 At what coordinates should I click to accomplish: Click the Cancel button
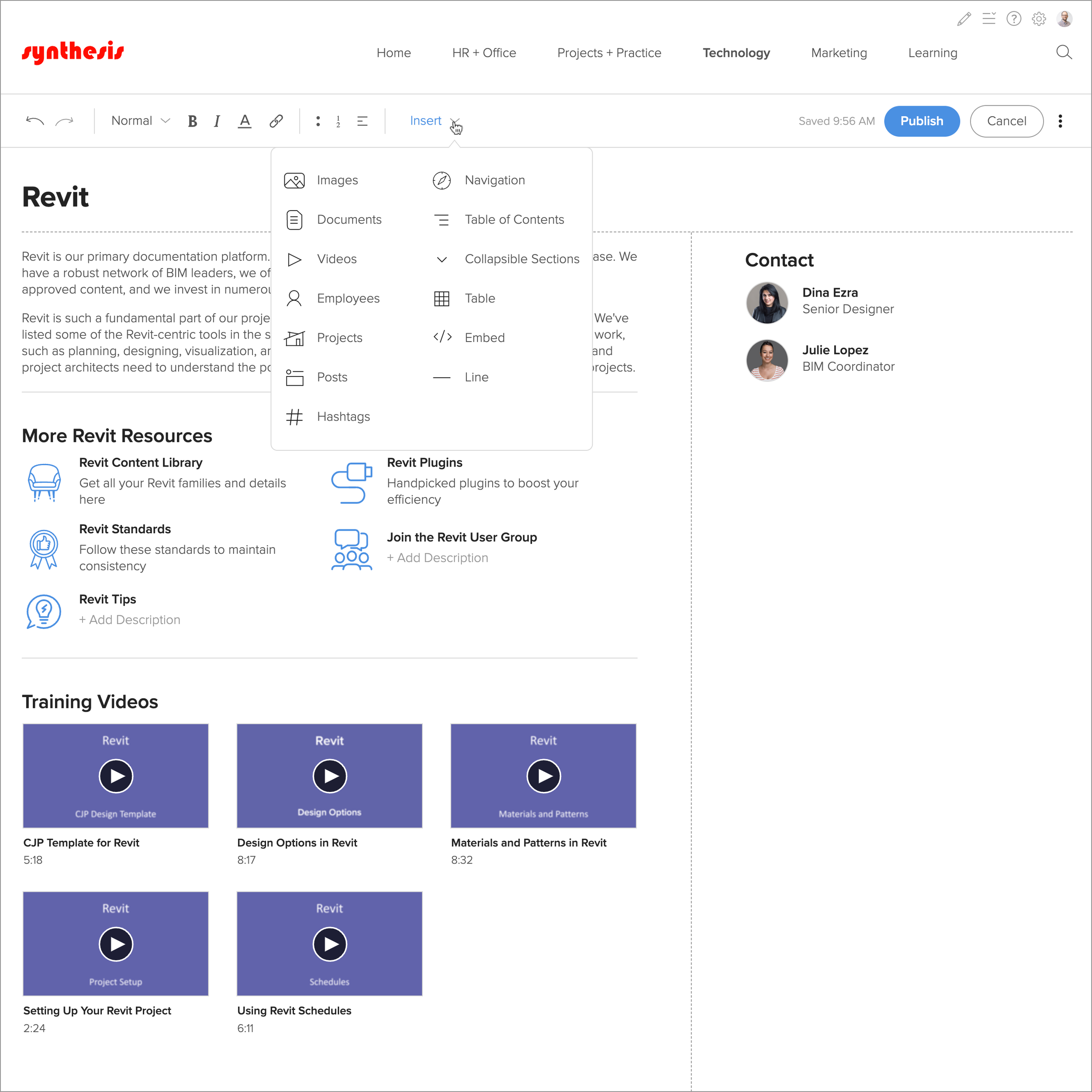[1006, 121]
